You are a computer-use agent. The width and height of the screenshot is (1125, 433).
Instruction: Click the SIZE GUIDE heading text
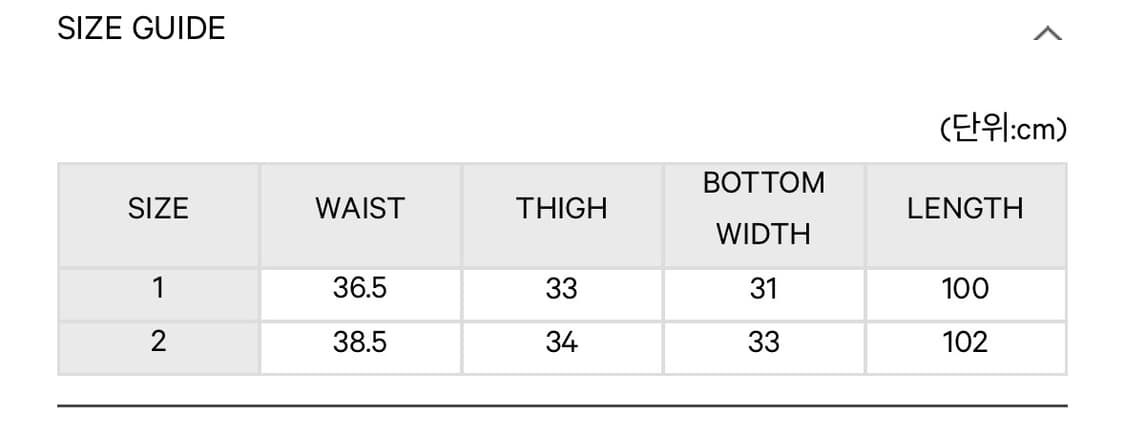tap(141, 29)
